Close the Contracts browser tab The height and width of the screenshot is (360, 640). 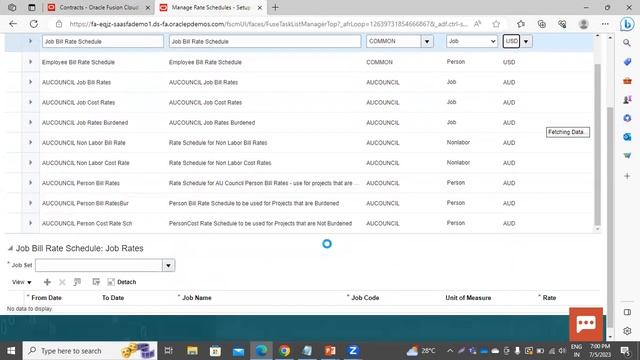tap(148, 8)
